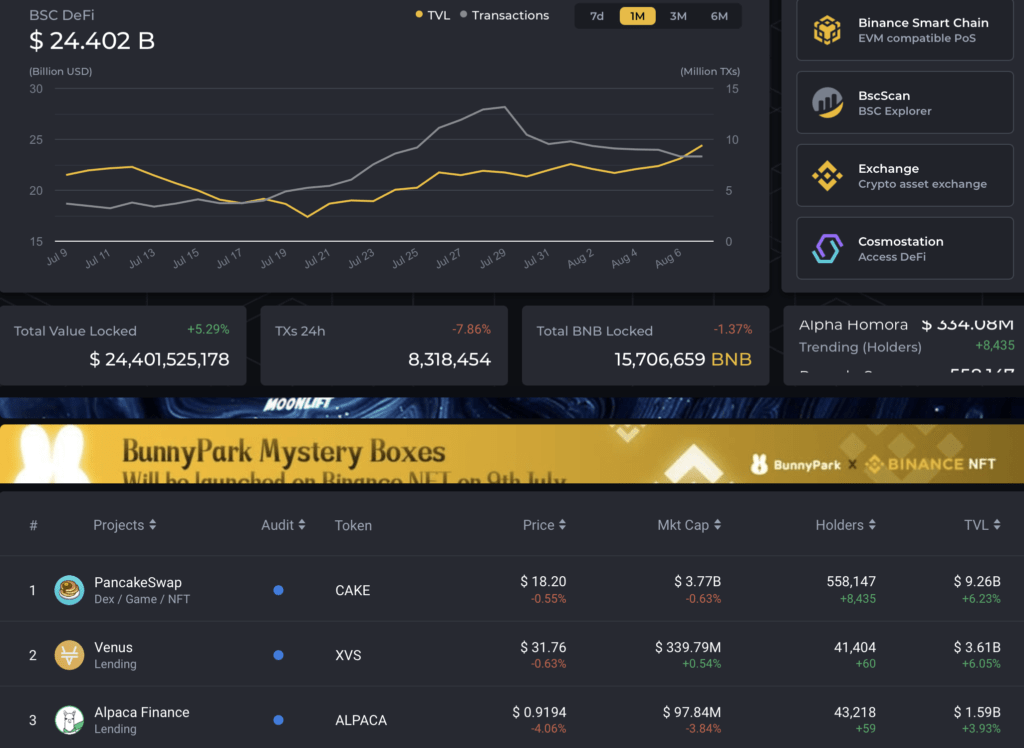Click PancakeSwap's blue audit status dot
1024x748 pixels.
[x=278, y=590]
